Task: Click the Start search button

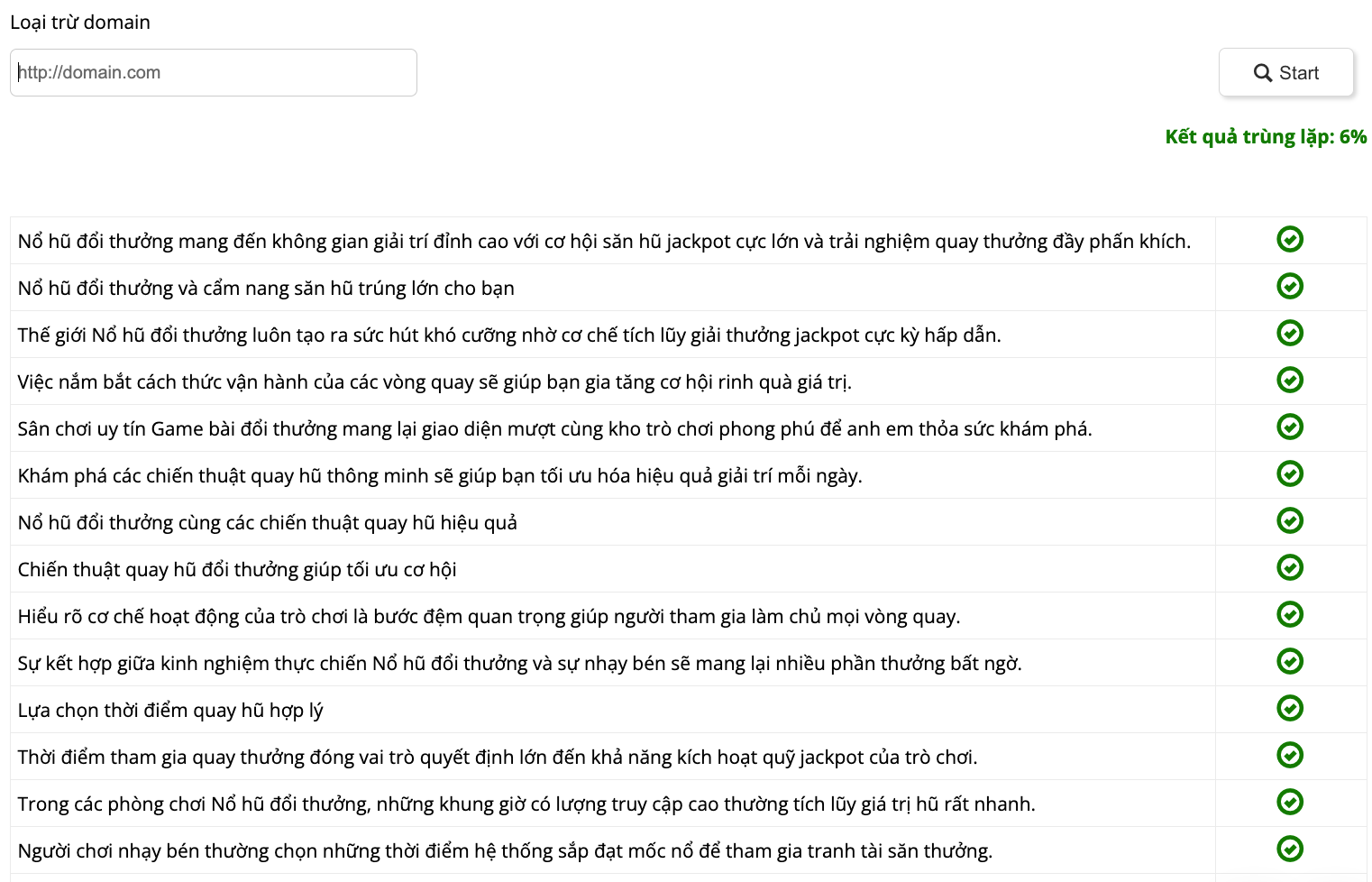Action: coord(1286,72)
